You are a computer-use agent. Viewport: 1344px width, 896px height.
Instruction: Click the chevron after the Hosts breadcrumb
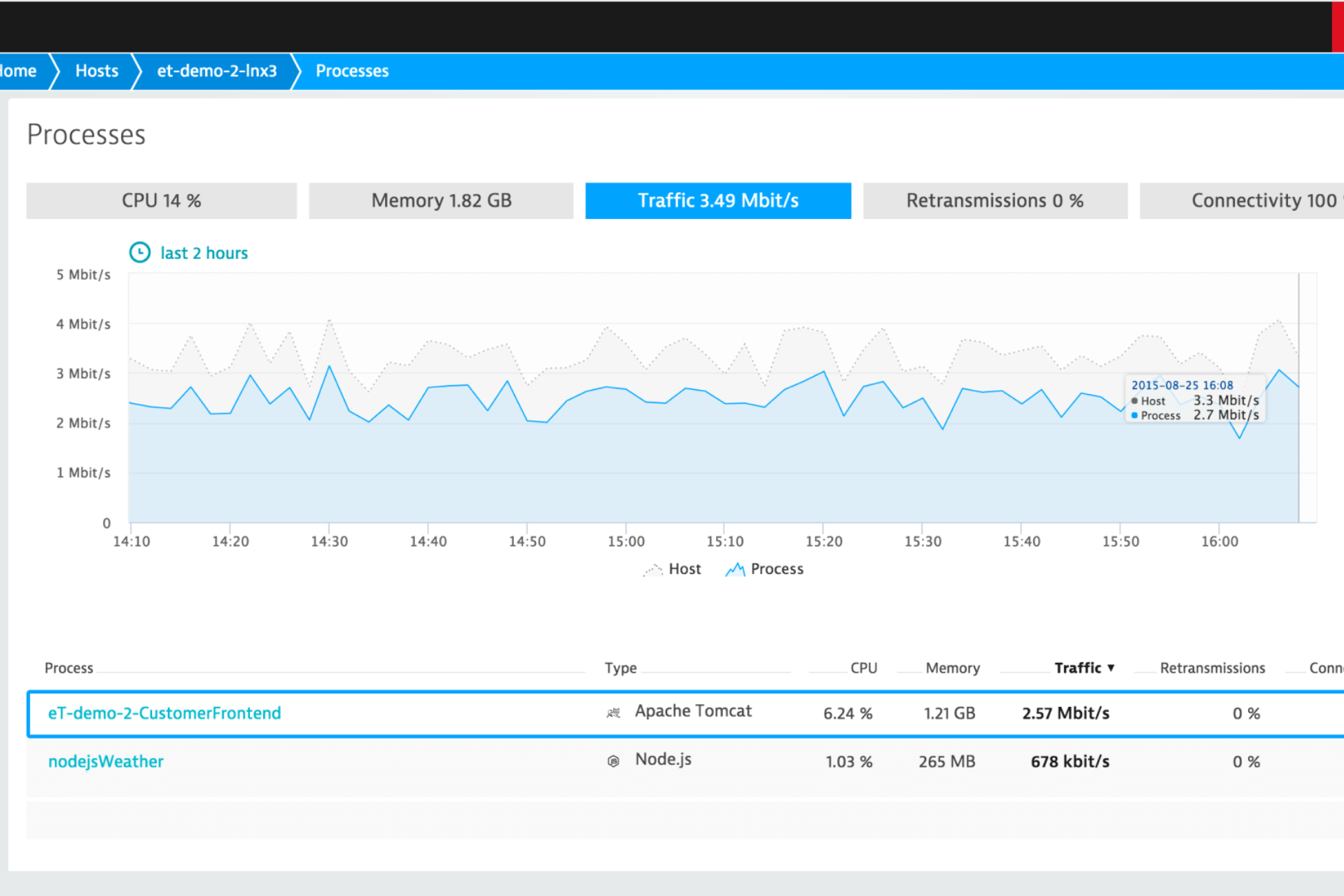click(x=137, y=71)
